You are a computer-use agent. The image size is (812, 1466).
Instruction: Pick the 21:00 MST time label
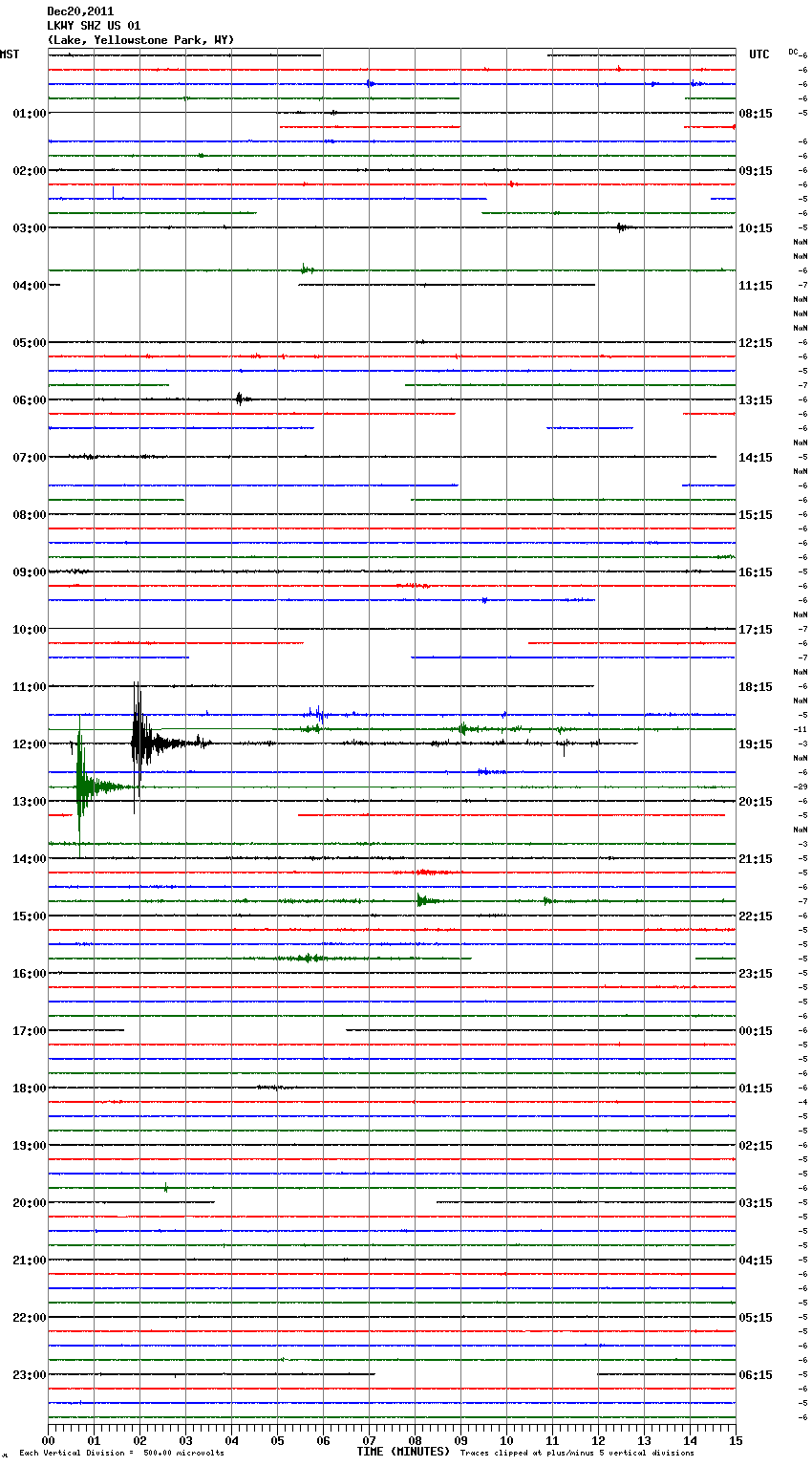(x=30, y=1261)
